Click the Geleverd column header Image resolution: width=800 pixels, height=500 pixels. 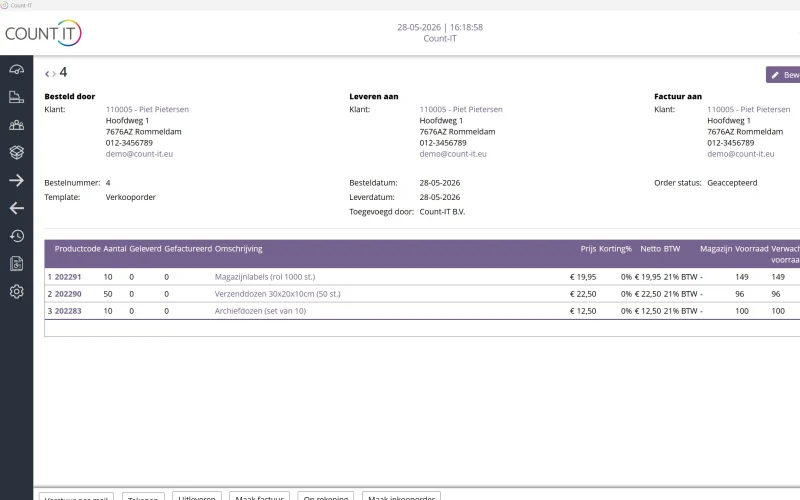pos(145,248)
